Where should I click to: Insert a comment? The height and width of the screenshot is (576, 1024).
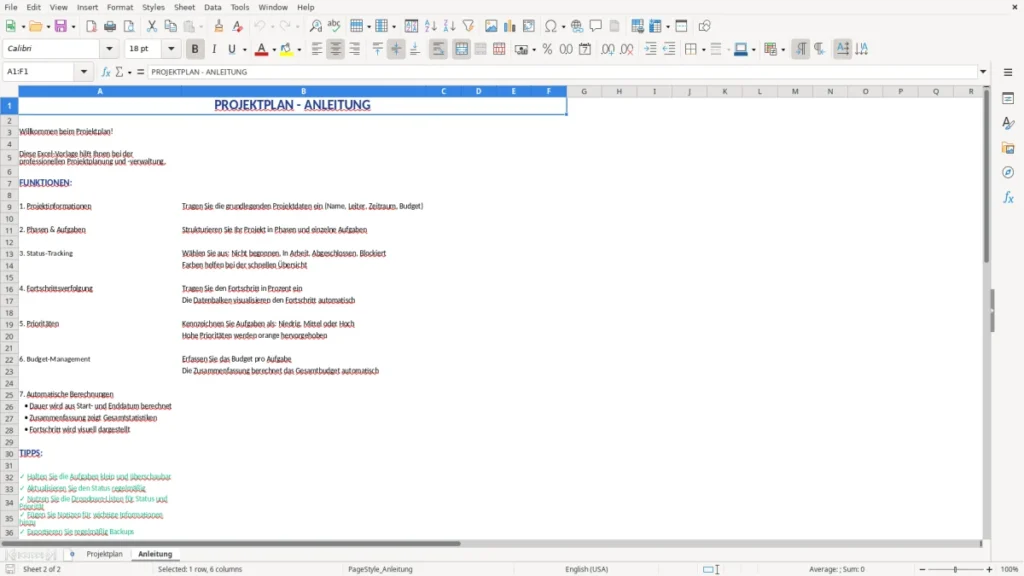[x=596, y=26]
